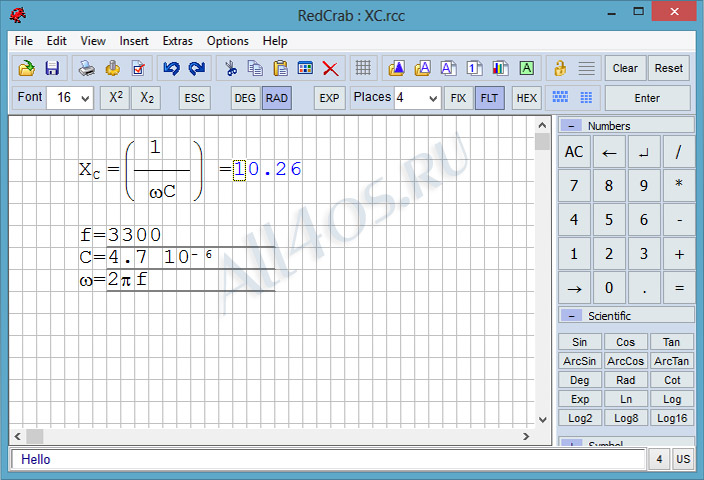Open the Font size dropdown
The height and width of the screenshot is (480, 704).
[x=84, y=98]
